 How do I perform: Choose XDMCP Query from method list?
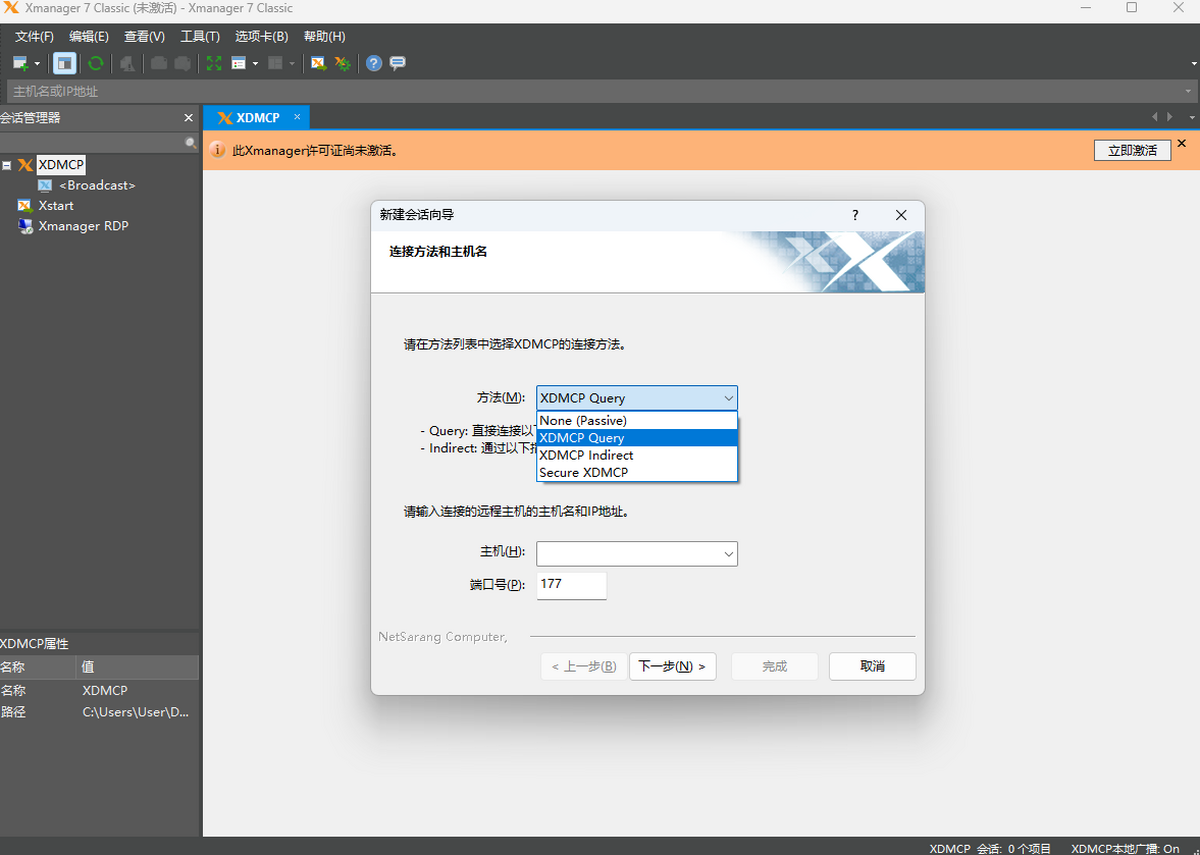637,438
